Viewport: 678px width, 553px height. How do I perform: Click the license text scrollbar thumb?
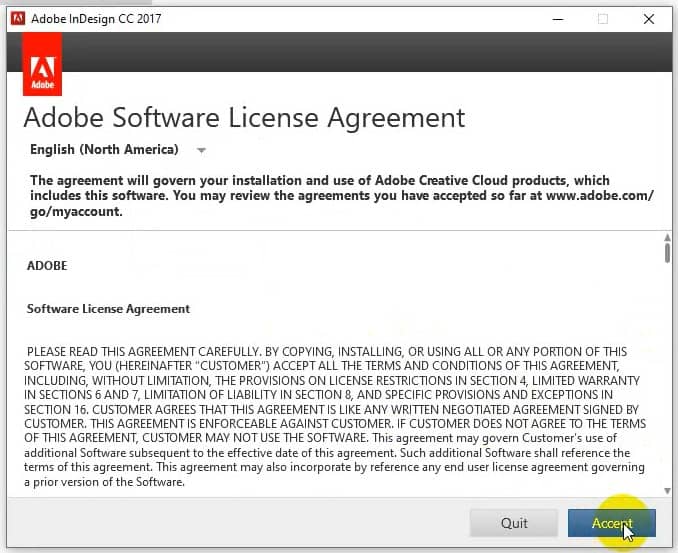[667, 254]
